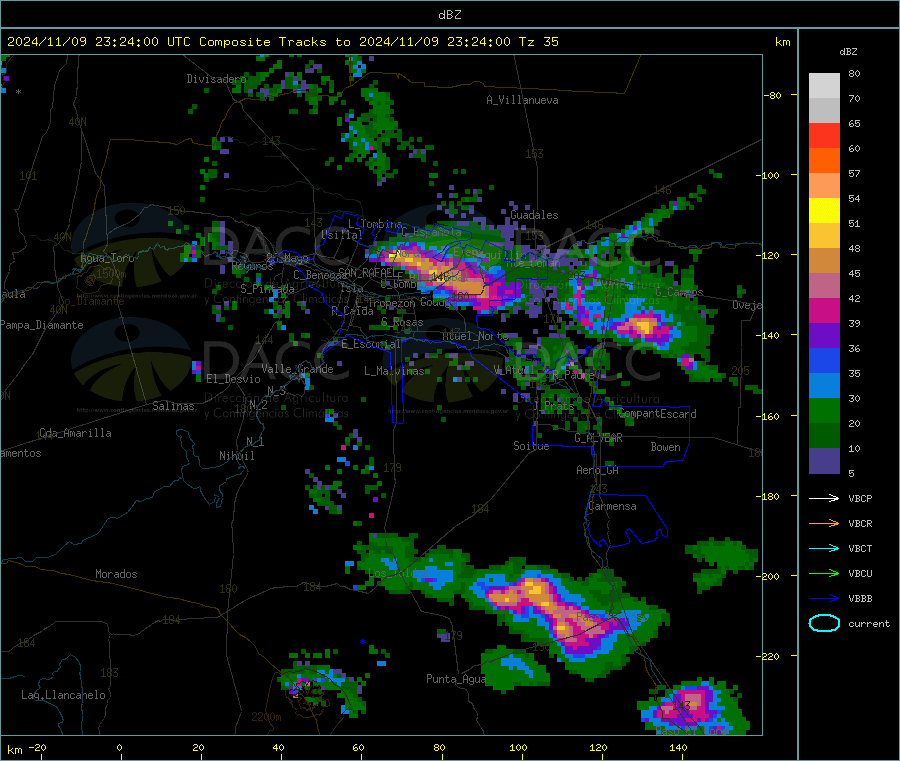Click the 'El_Desvio' map label

point(234,379)
